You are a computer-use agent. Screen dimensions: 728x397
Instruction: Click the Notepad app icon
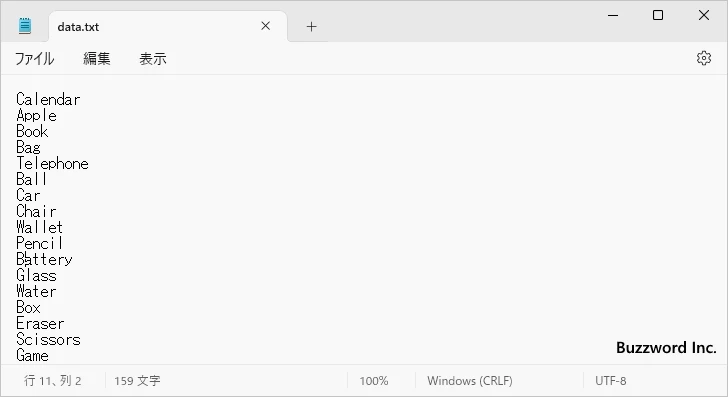[x=25, y=26]
